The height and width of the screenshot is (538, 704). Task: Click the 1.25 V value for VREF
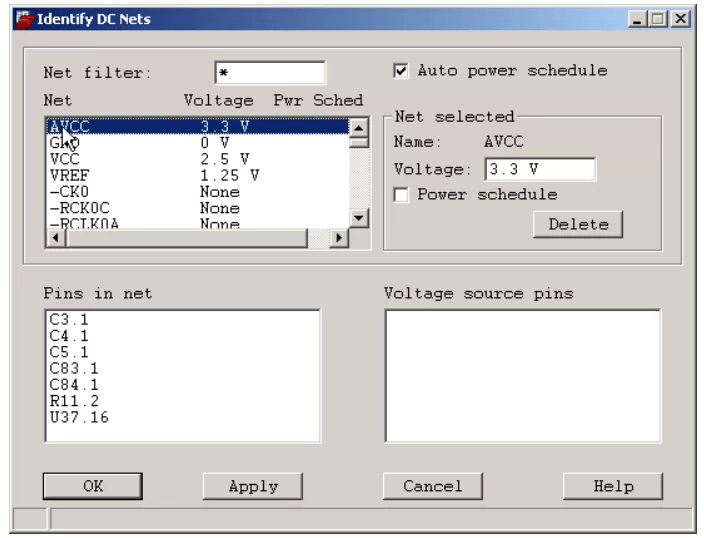[229, 175]
